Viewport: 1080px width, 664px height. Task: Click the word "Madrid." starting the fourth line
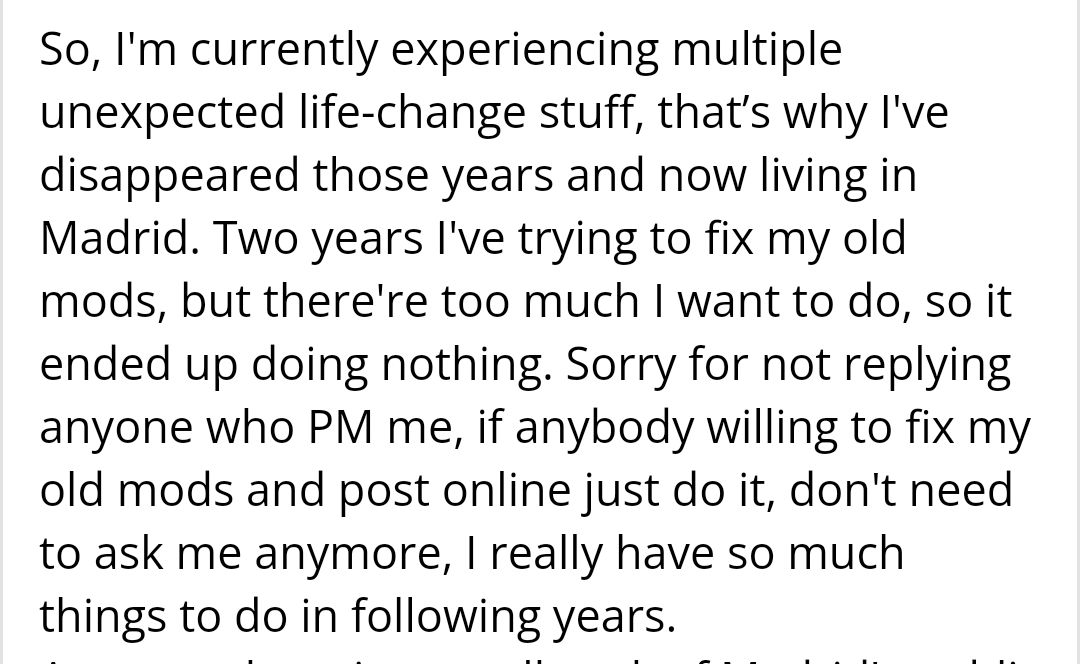(x=120, y=238)
